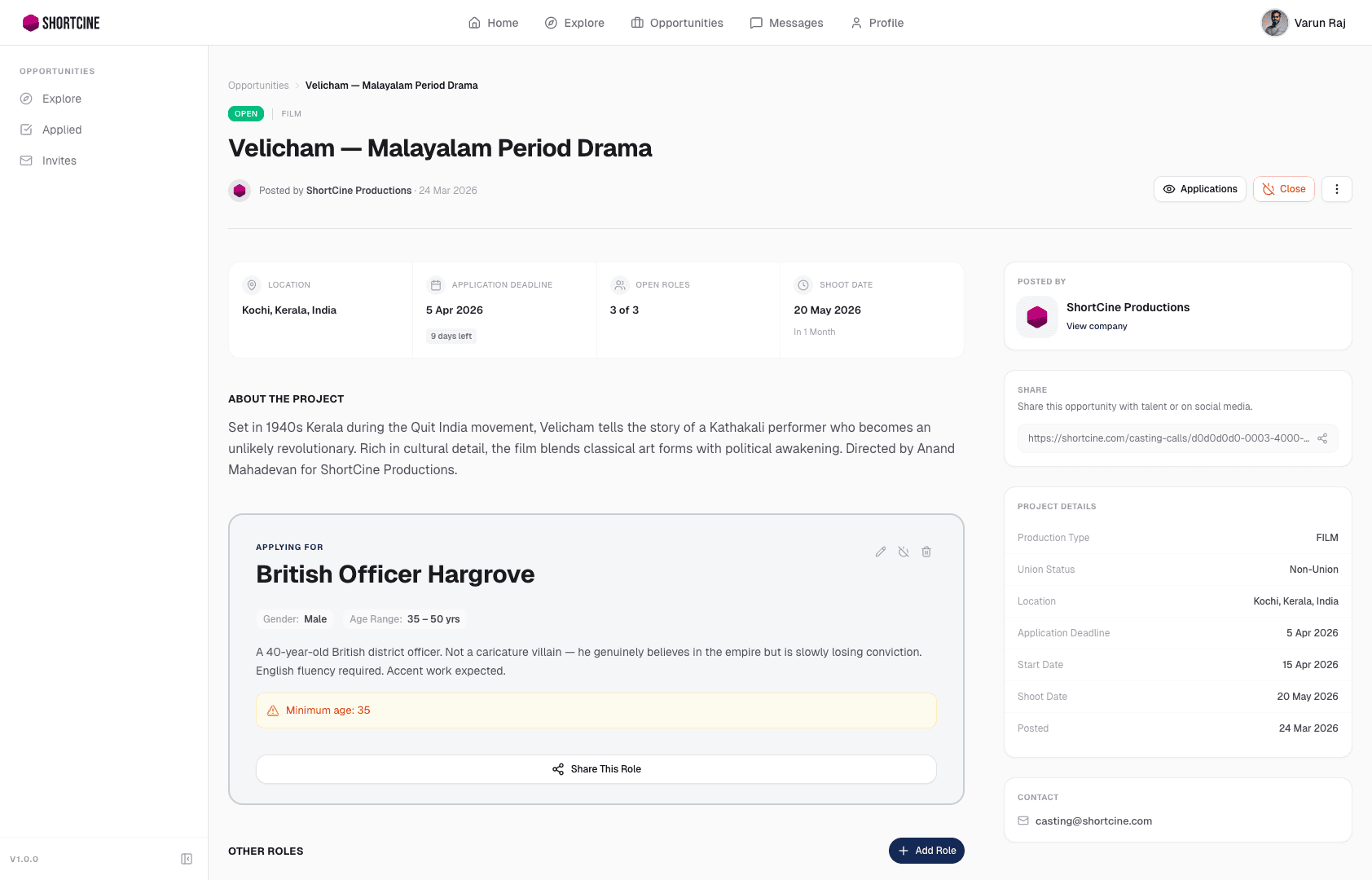Select Applied in the sidebar
Screen dimensions: 1372x880
[62, 130]
